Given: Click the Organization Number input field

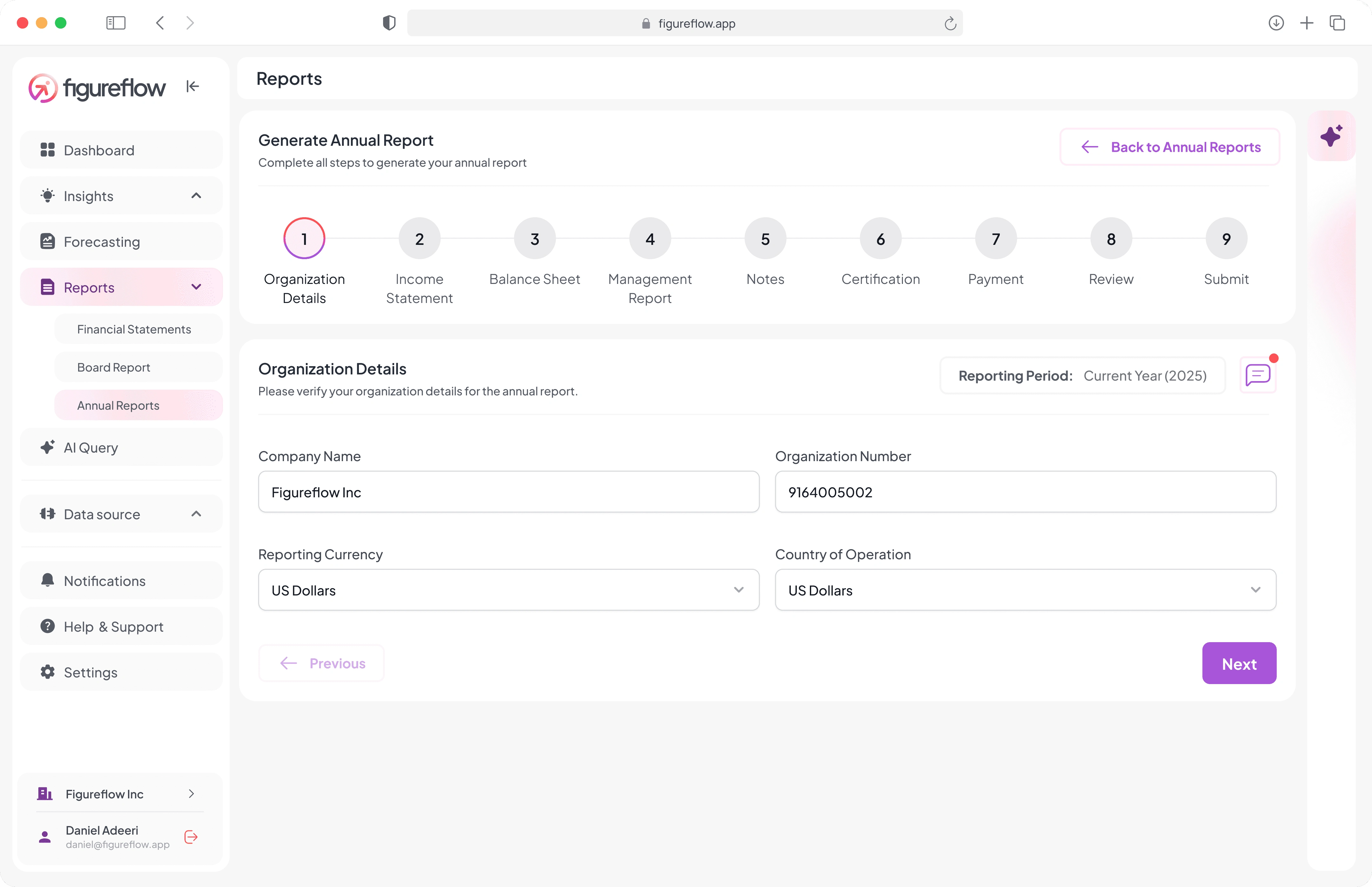Looking at the screenshot, I should pos(1025,492).
